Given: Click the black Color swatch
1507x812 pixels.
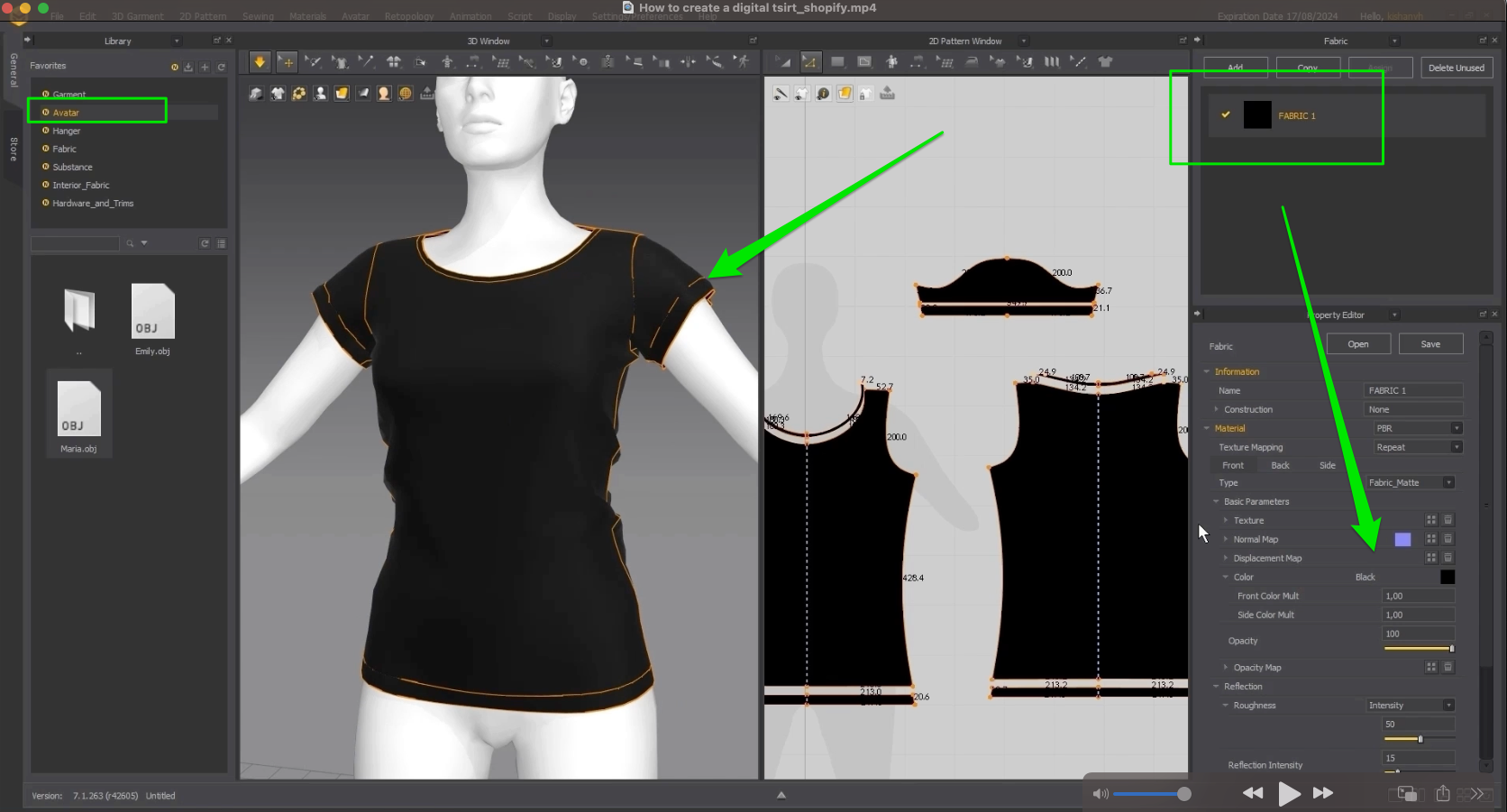Looking at the screenshot, I should click(x=1448, y=577).
